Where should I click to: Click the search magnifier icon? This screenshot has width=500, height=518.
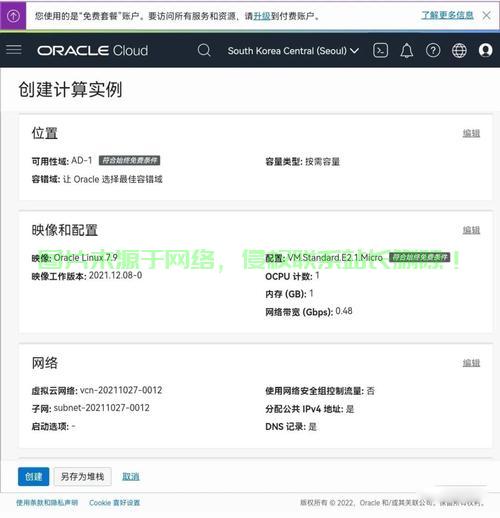coord(204,50)
